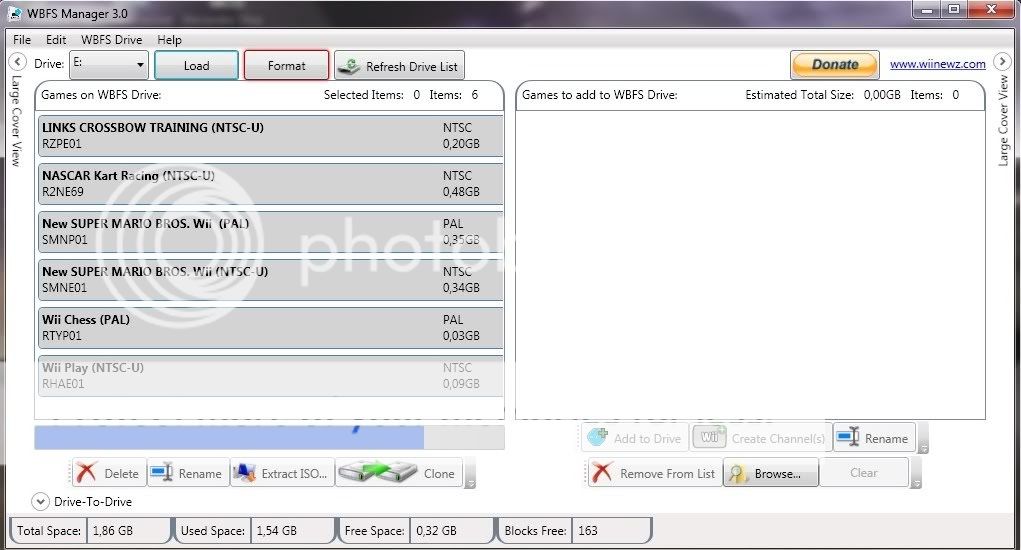
Task: Open the Edit menu
Action: point(56,40)
